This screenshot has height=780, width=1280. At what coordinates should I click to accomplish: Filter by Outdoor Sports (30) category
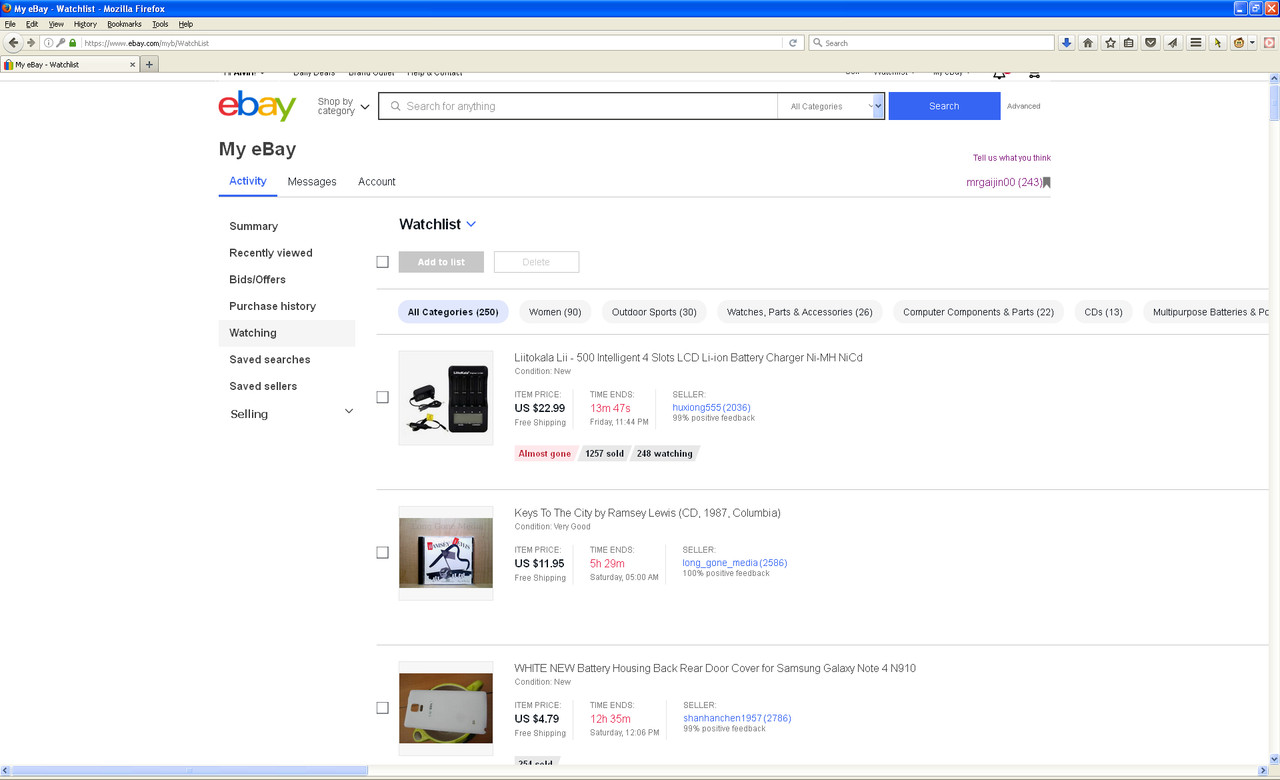coord(654,312)
